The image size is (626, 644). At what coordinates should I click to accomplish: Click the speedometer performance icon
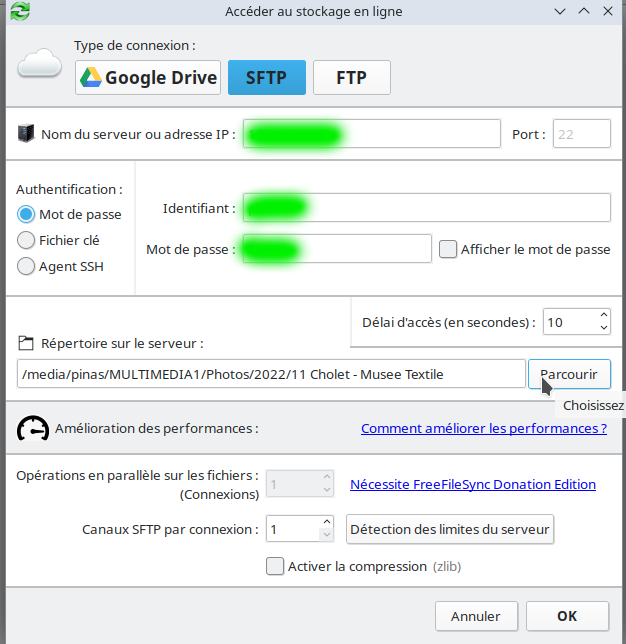33,429
